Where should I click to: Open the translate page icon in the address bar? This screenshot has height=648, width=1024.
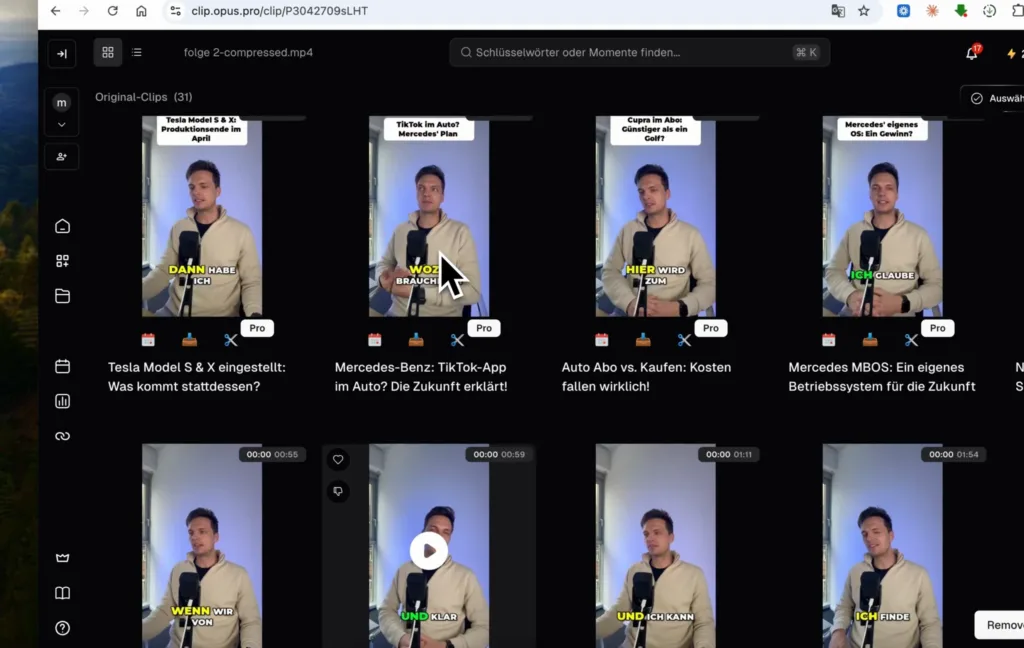pyautogui.click(x=838, y=11)
